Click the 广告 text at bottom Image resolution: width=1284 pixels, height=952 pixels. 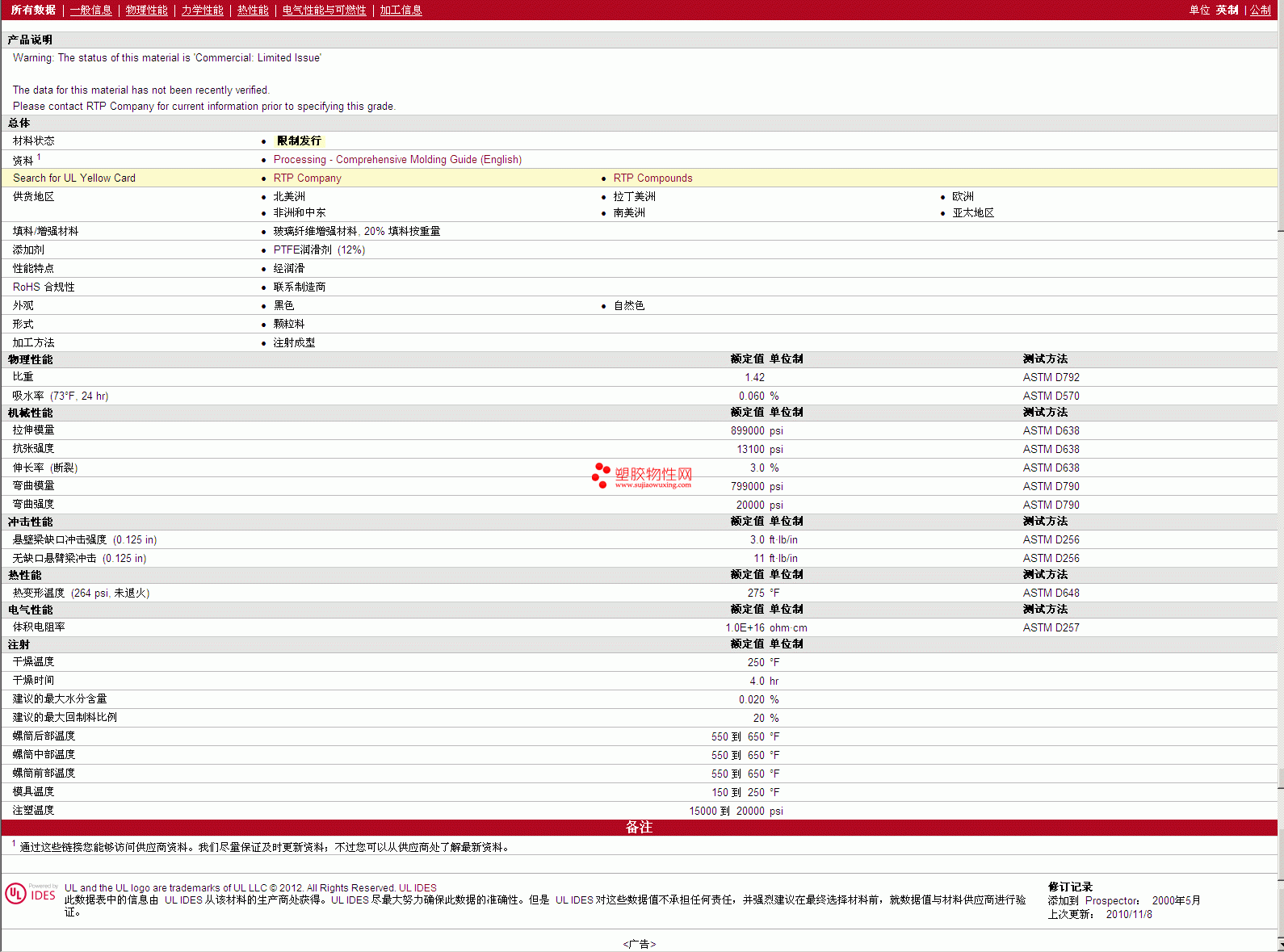(x=640, y=944)
